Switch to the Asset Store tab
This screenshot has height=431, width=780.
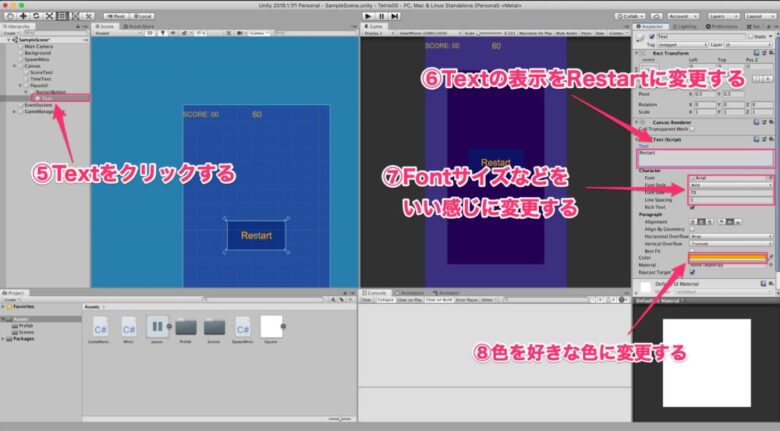click(139, 26)
